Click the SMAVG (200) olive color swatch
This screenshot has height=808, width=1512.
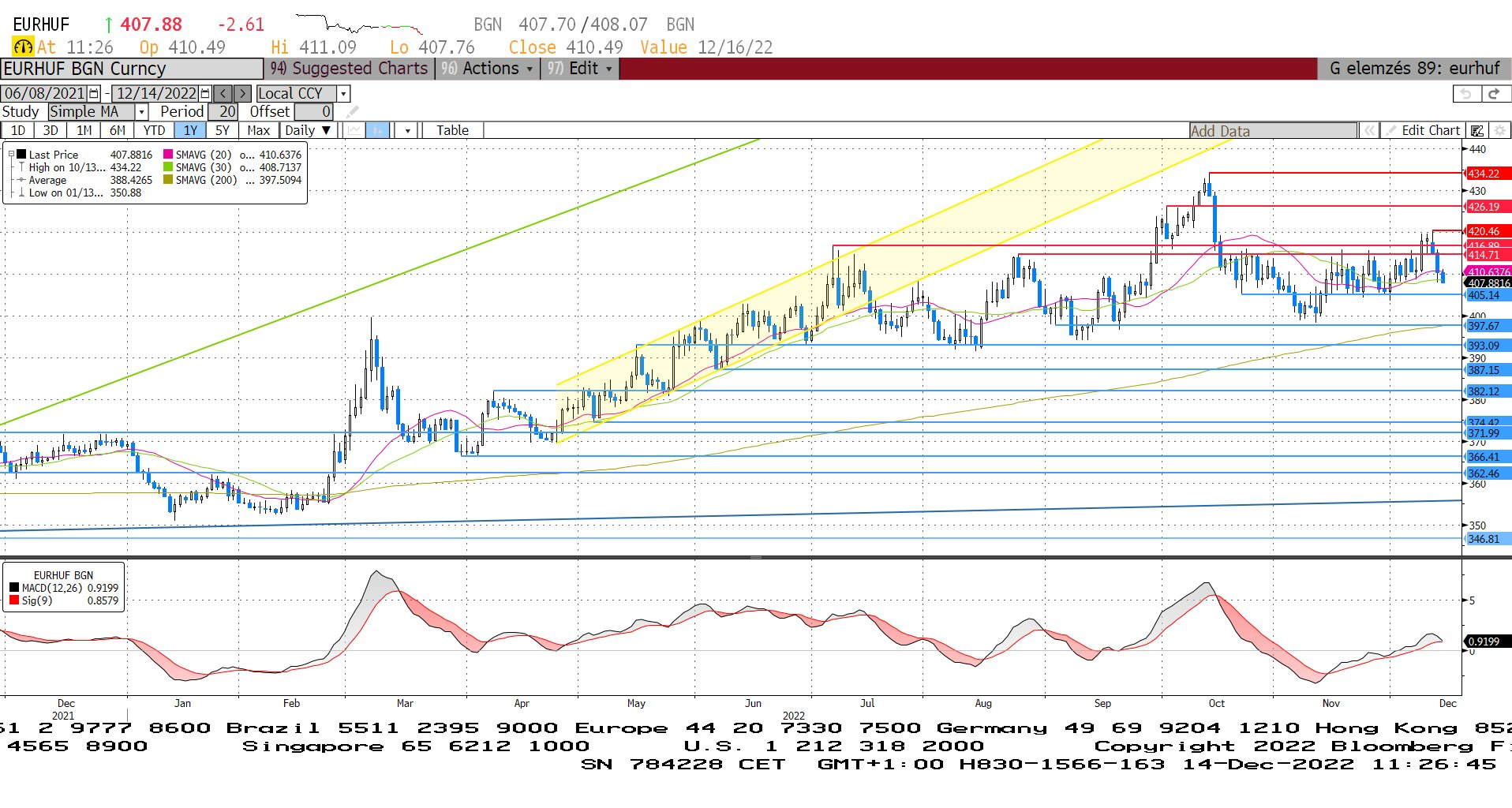(168, 180)
